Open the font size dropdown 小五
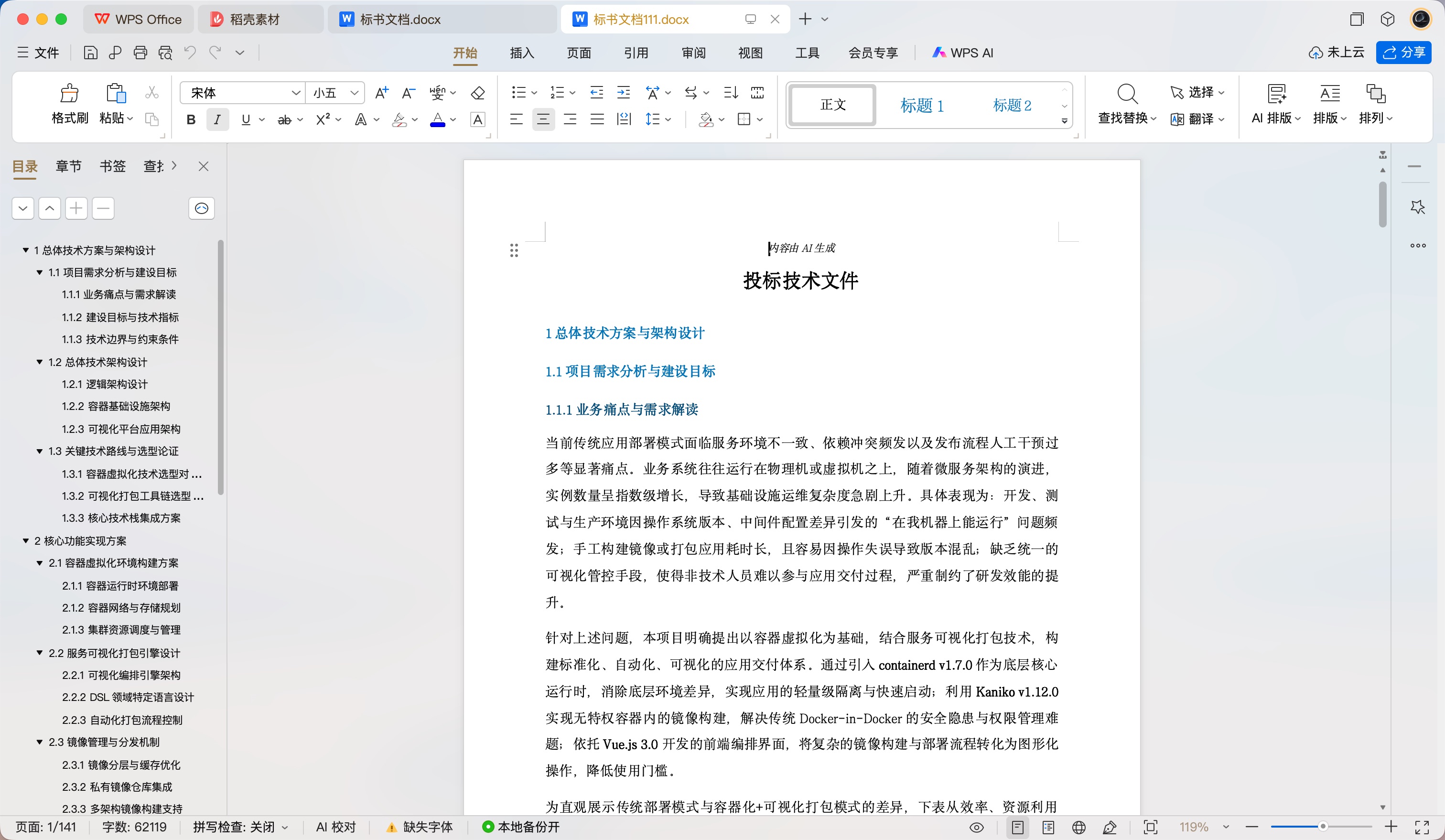This screenshot has width=1445, height=840. [355, 92]
